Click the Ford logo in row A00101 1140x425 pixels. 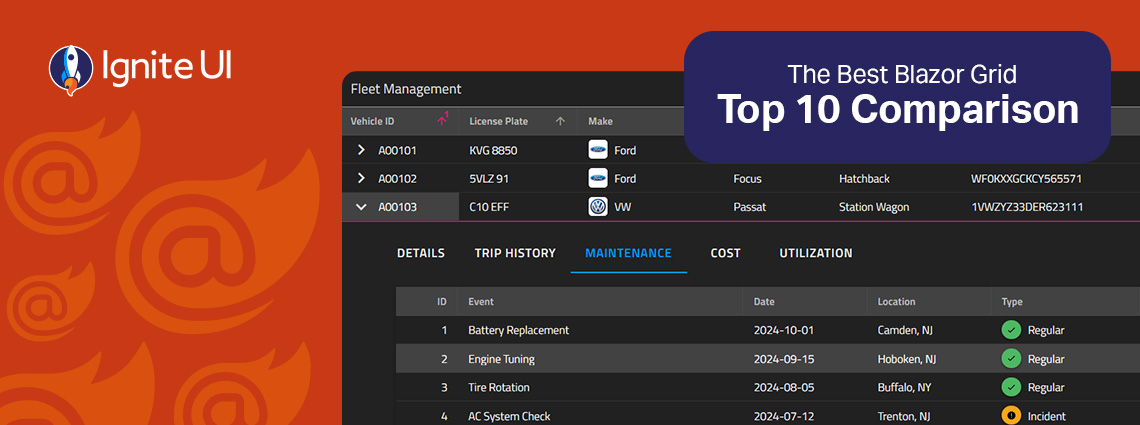[598, 150]
